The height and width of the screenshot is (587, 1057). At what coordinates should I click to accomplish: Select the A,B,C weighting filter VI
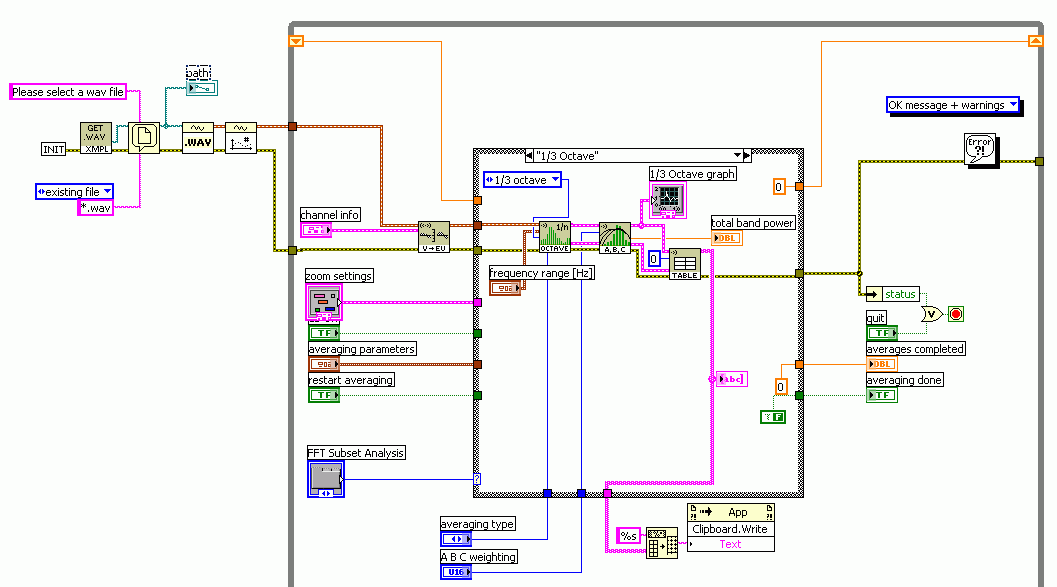[x=615, y=237]
